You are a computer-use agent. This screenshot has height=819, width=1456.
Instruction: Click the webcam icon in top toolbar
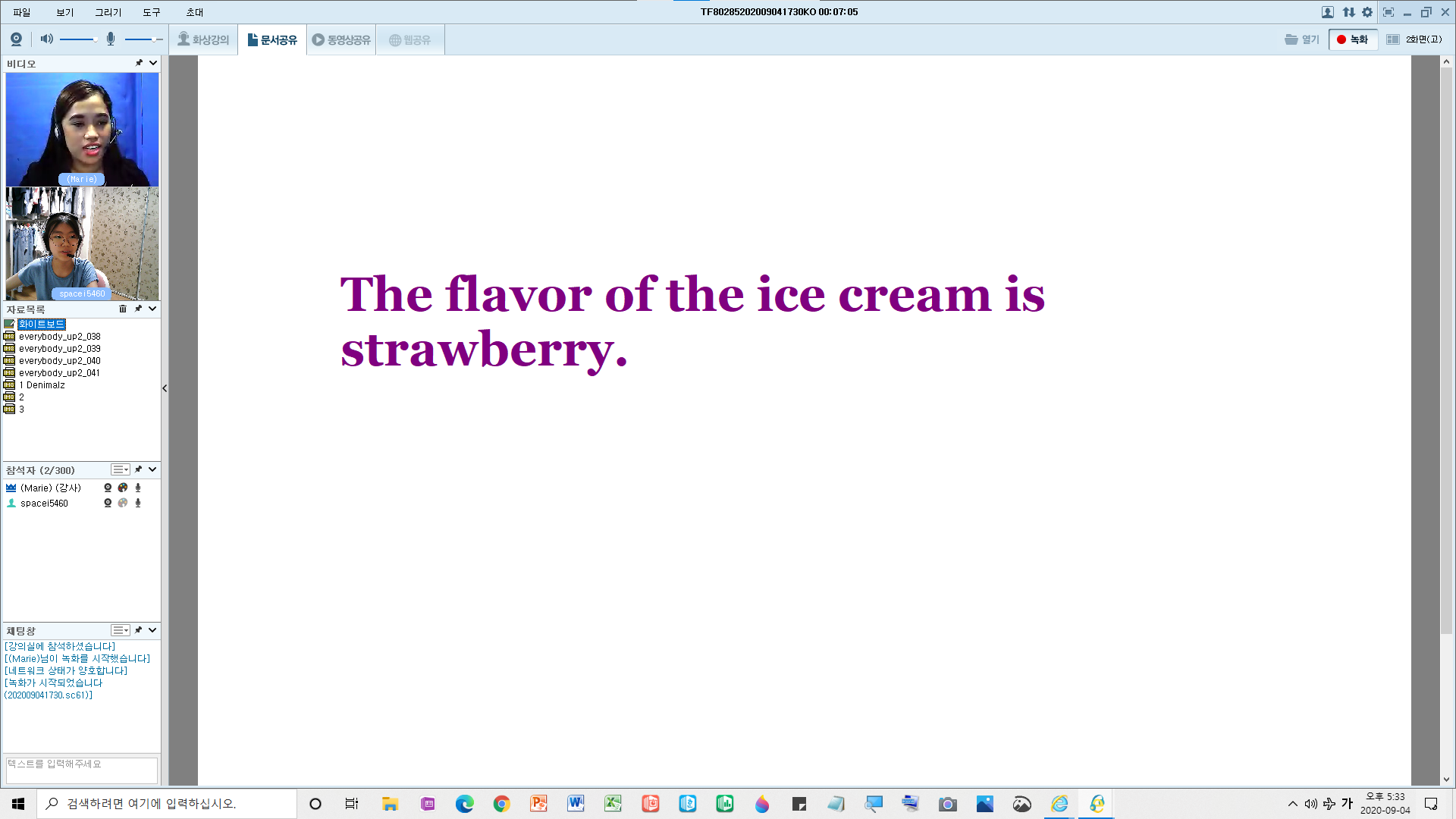point(16,39)
